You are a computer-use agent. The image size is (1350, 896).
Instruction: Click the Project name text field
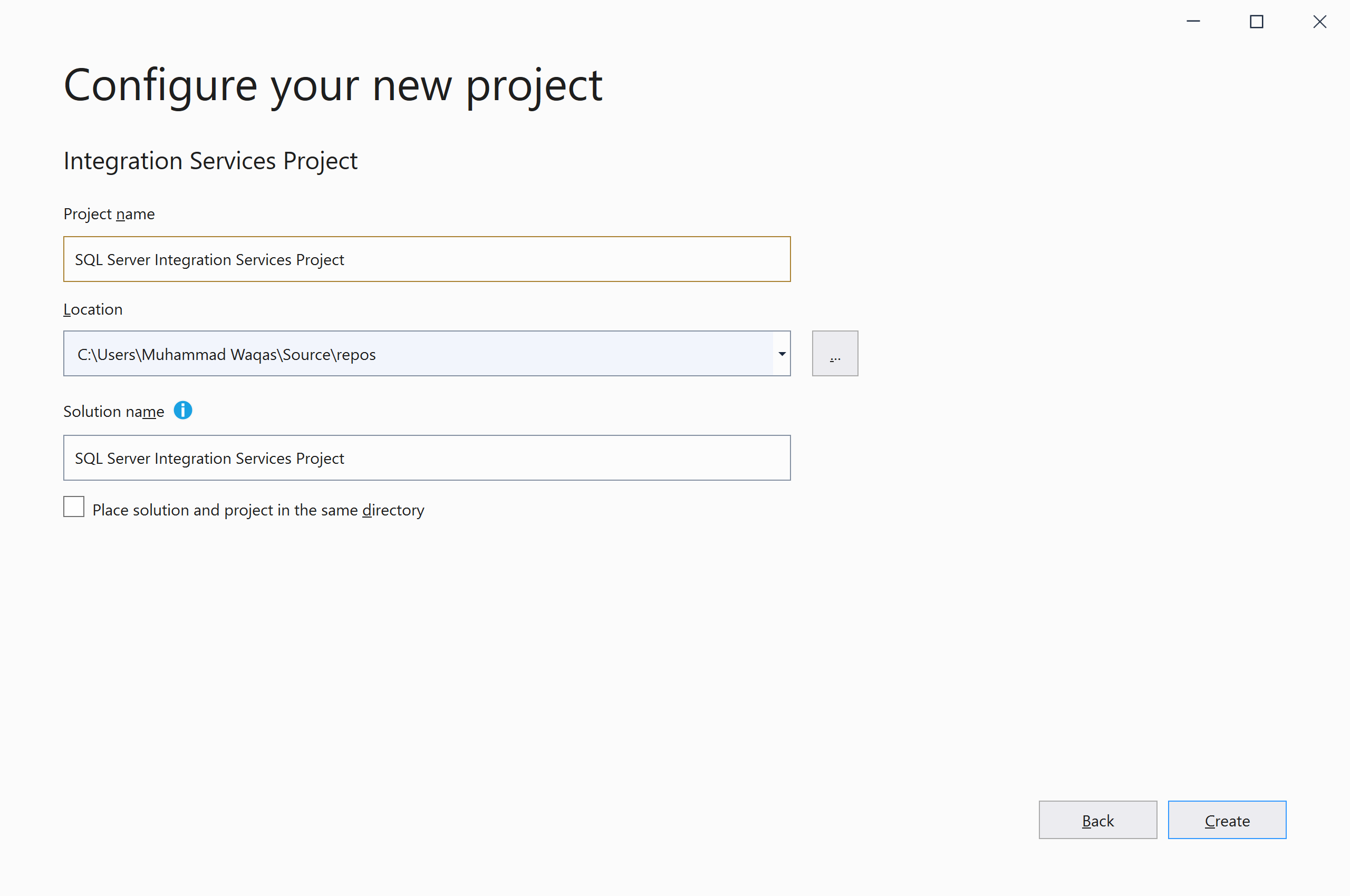(427, 259)
